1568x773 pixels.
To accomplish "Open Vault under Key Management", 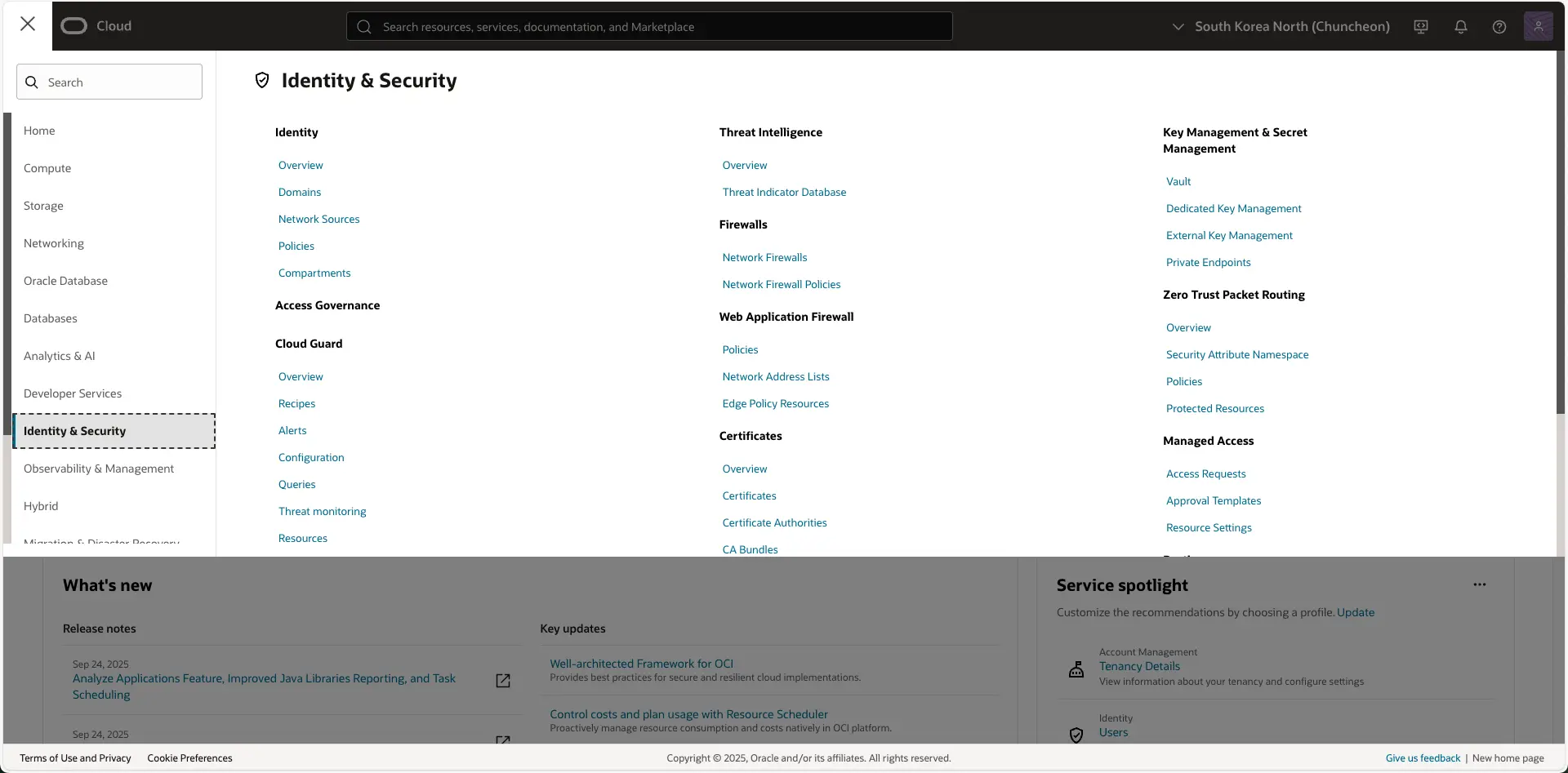I will [x=1178, y=181].
